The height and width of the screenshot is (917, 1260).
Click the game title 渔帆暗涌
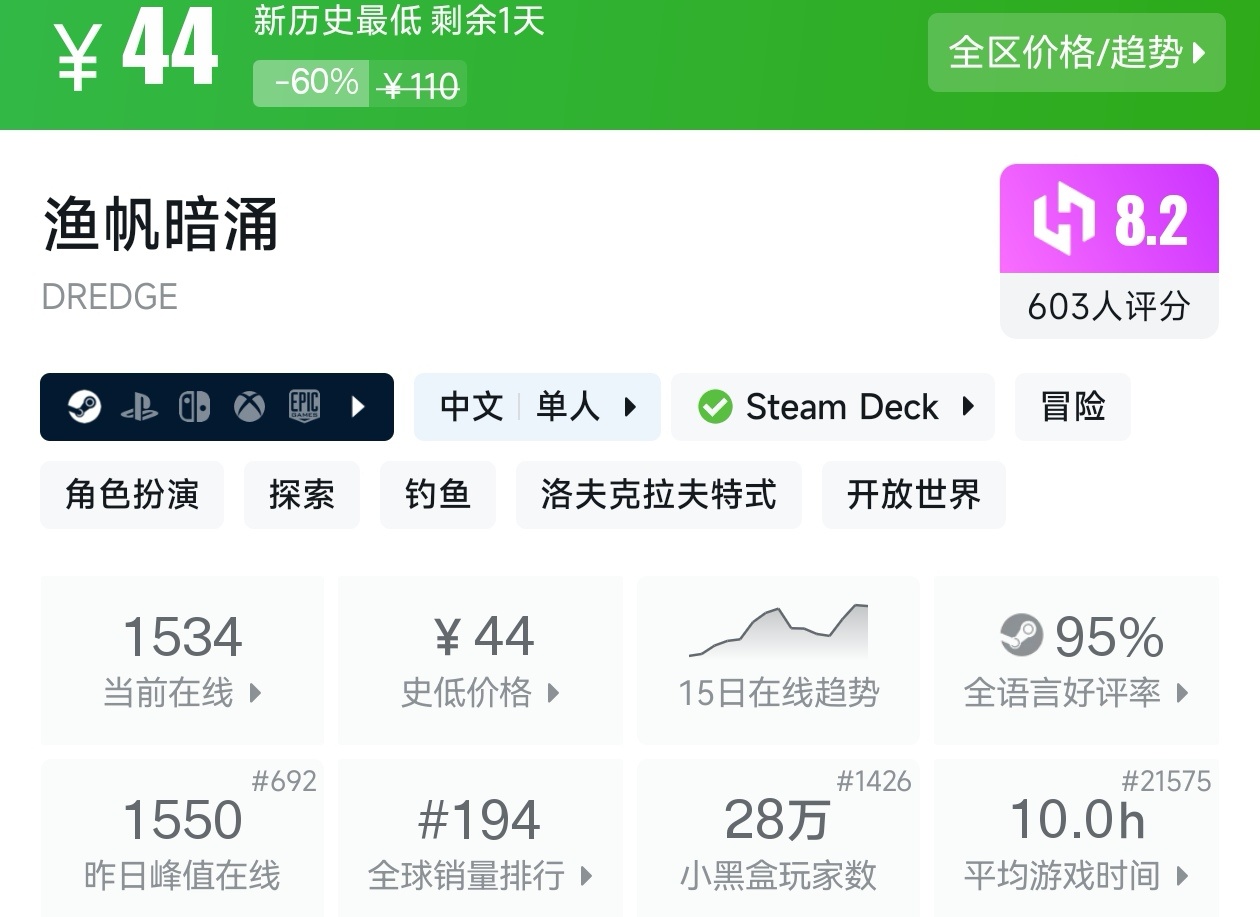160,224
